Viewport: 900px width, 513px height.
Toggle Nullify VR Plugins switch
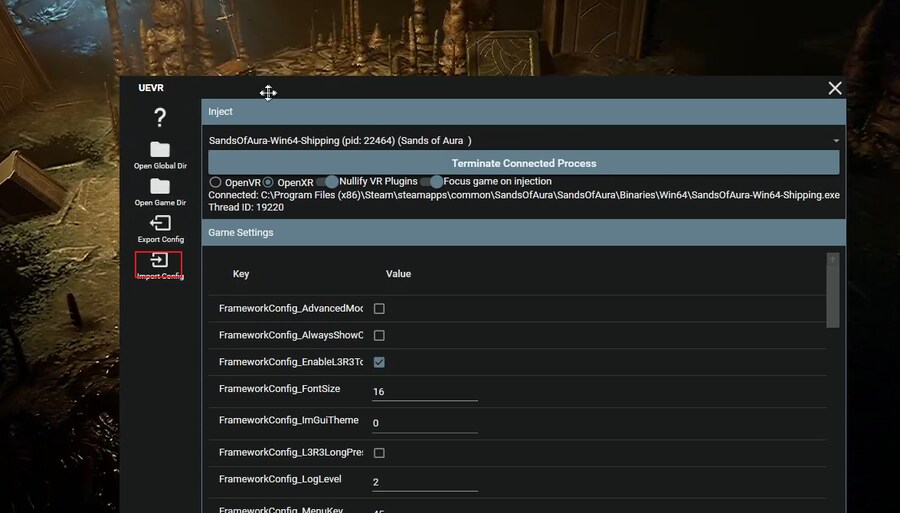[328, 181]
